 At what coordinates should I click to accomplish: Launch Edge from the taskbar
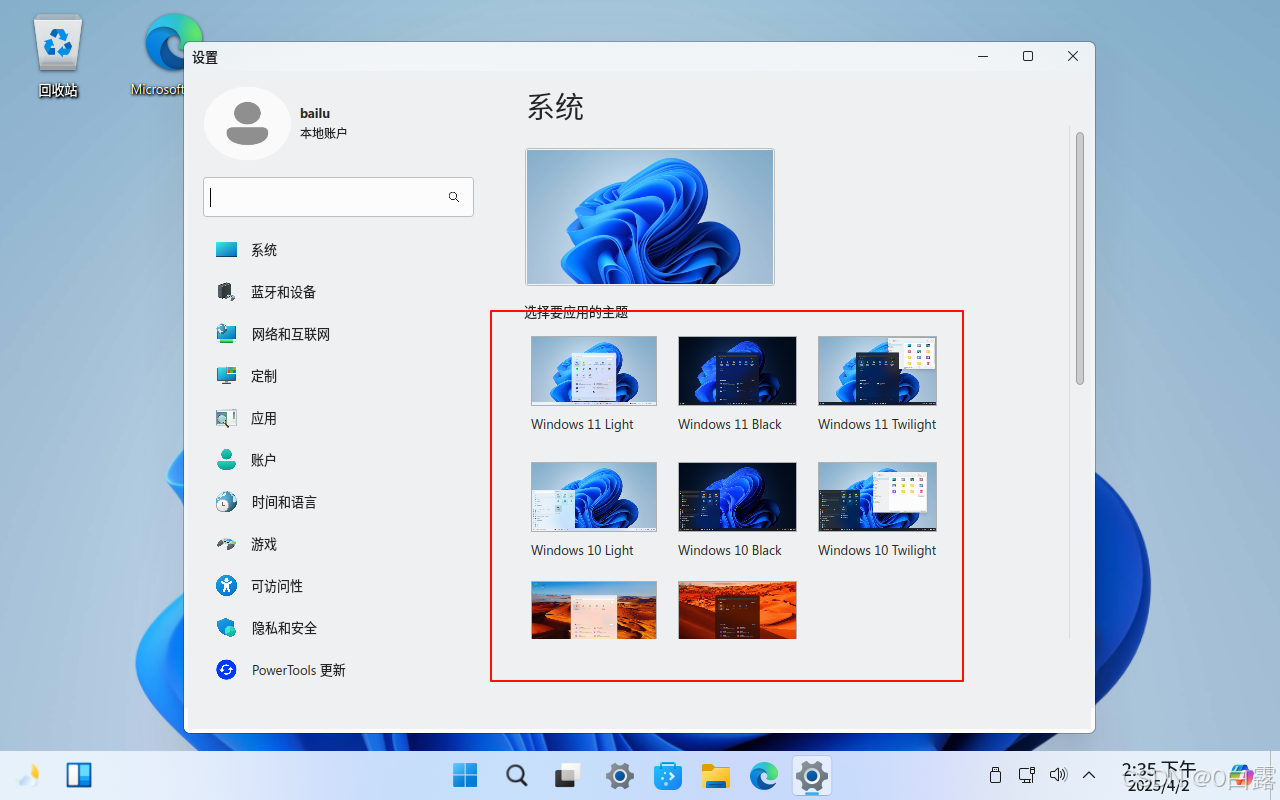(x=764, y=775)
